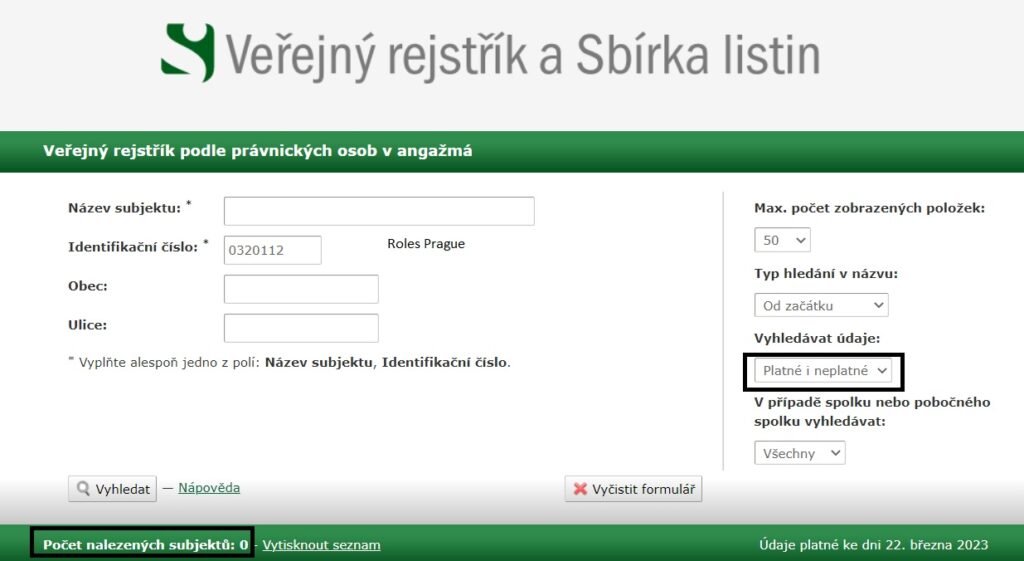Click the Údaje platné ke dni date text
The width and height of the screenshot is (1024, 561).
[x=874, y=545]
